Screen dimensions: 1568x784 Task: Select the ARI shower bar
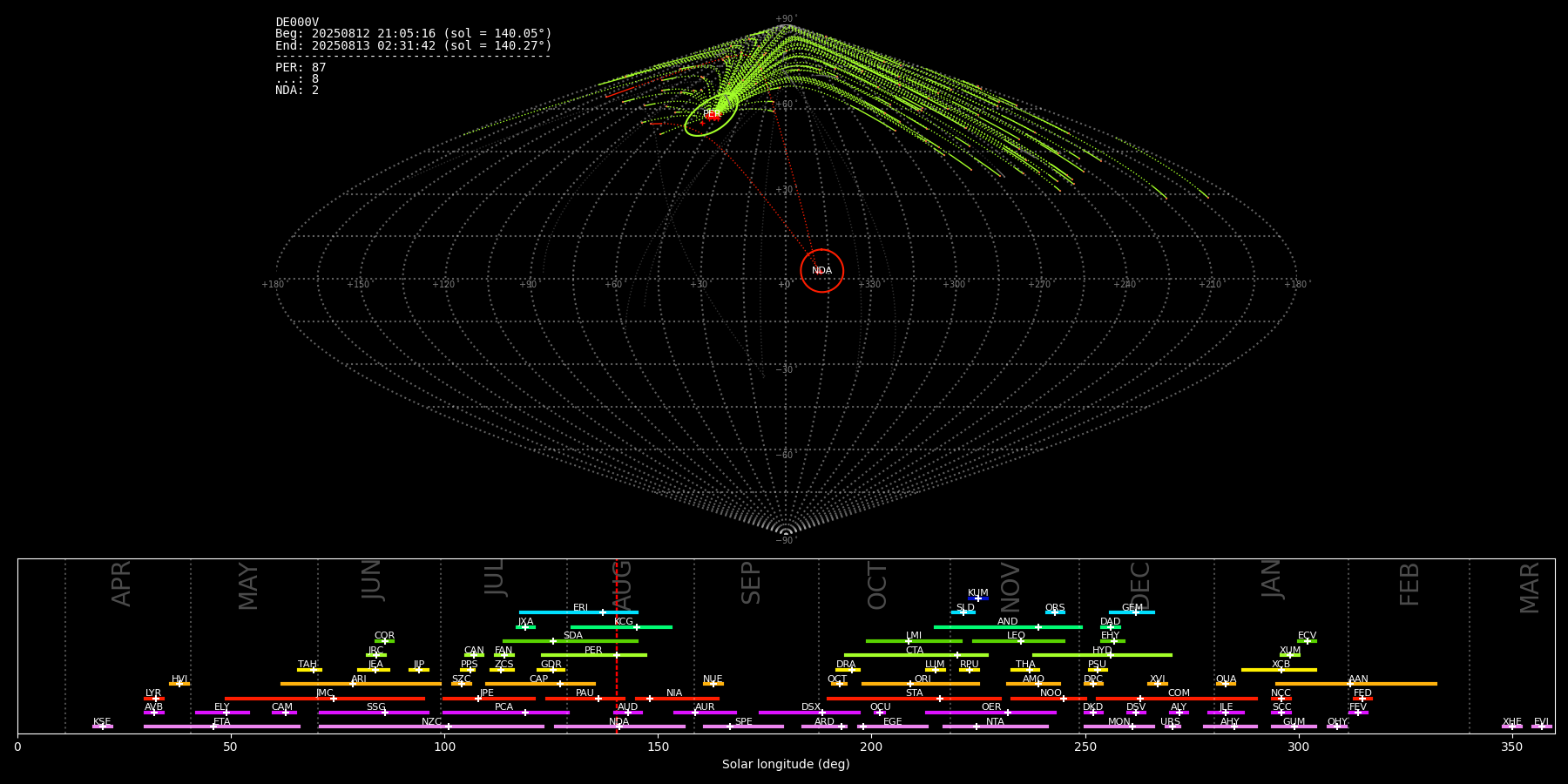point(361,684)
